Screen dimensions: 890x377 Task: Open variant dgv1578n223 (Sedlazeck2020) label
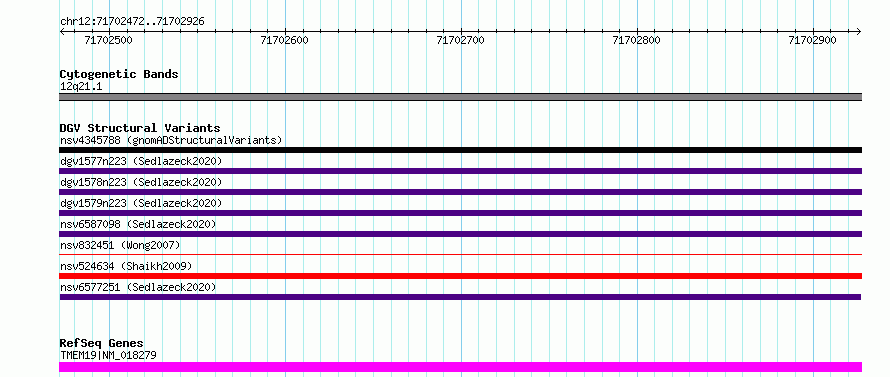pyautogui.click(x=141, y=182)
